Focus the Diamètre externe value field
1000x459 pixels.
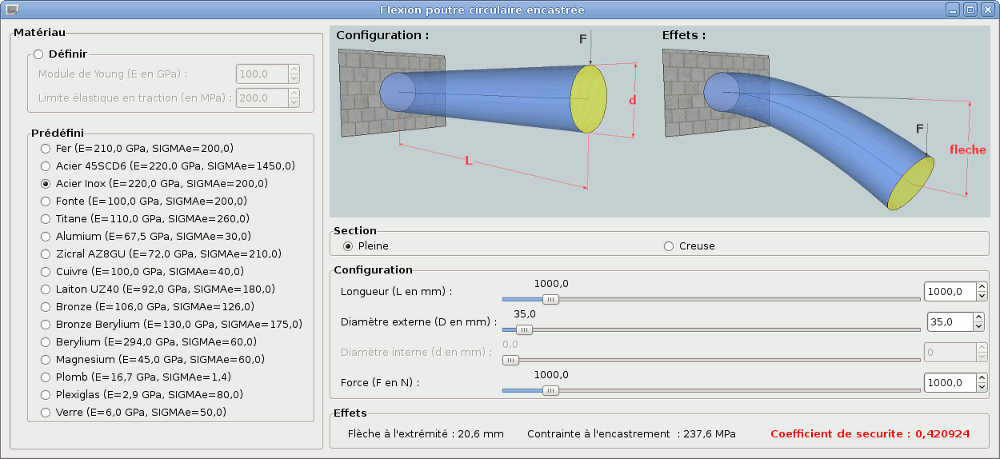[x=950, y=322]
